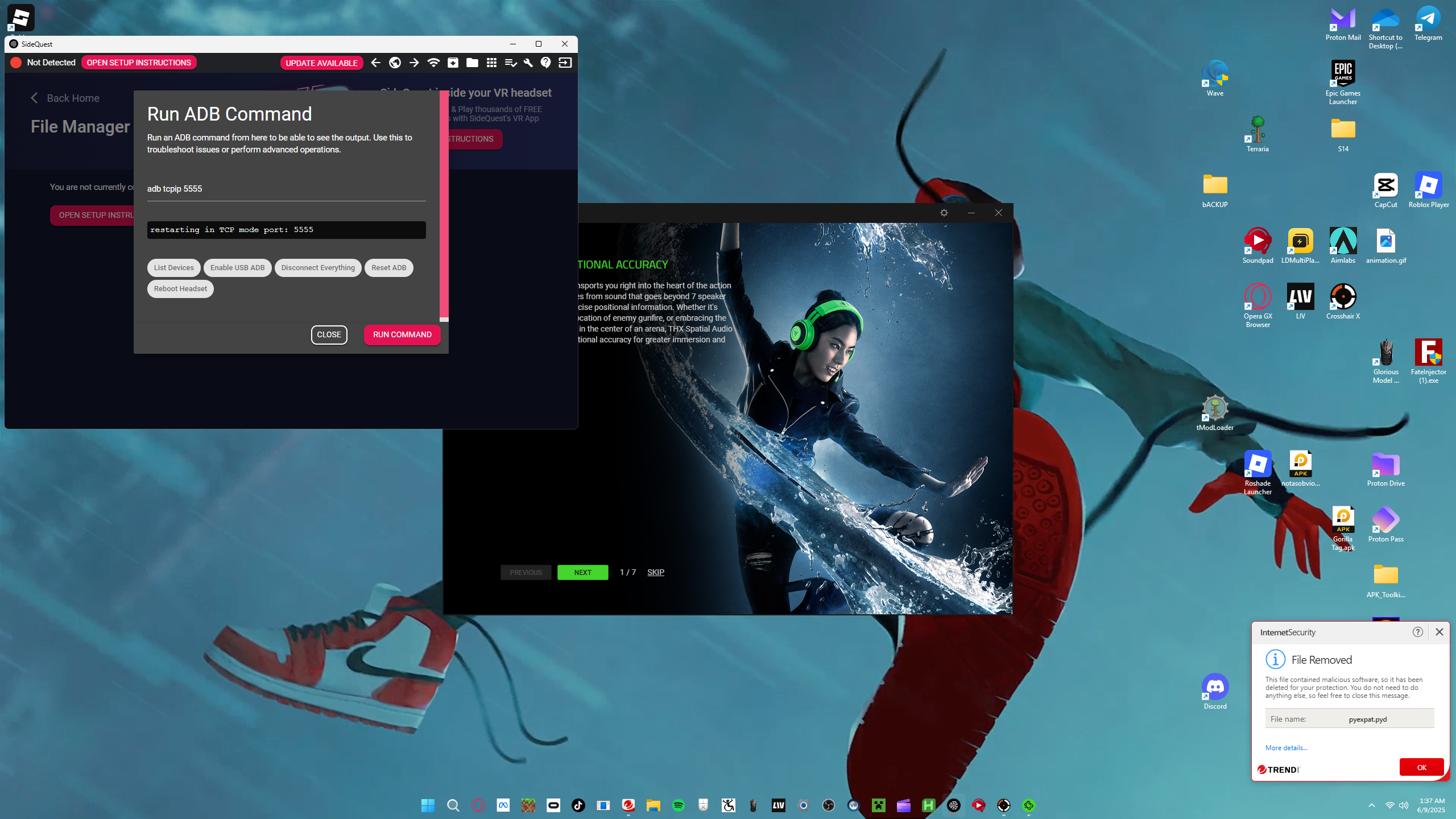Click the SKIP link in the tutorial
Viewport: 1456px width, 819px height.
coord(656,572)
